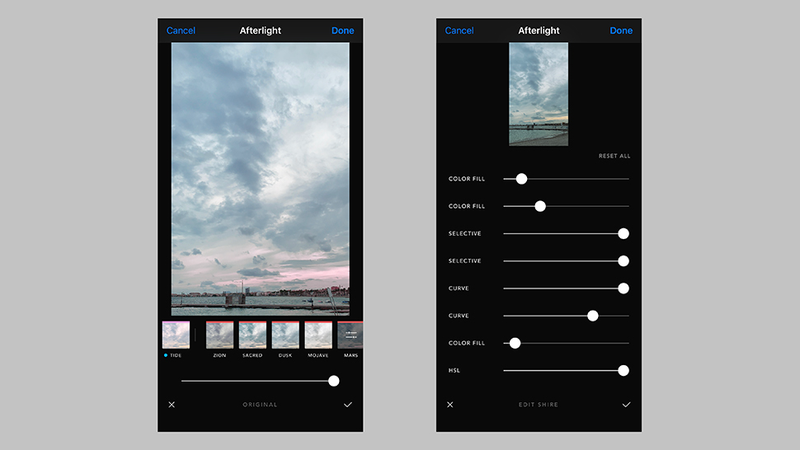Image resolution: width=800 pixels, height=450 pixels.
Task: Cancel in the left Afterlight screen
Action: click(x=181, y=31)
